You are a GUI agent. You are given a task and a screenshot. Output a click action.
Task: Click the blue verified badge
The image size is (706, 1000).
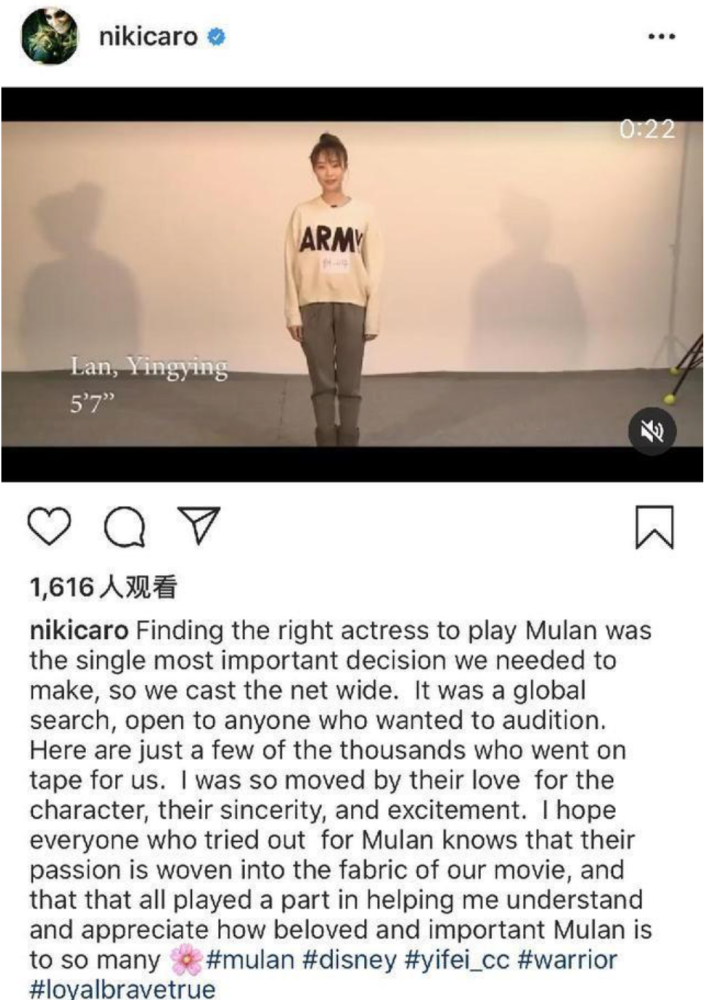pyautogui.click(x=217, y=37)
